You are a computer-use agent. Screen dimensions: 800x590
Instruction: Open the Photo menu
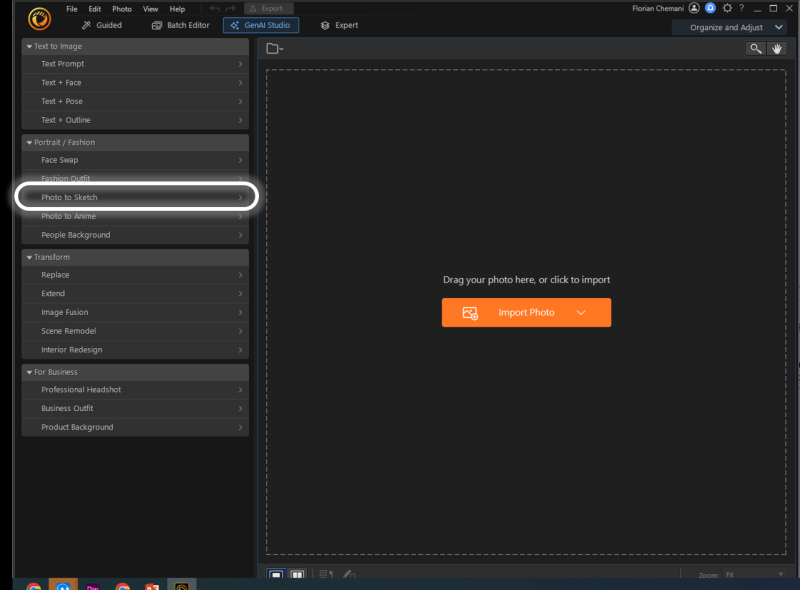coord(122,9)
